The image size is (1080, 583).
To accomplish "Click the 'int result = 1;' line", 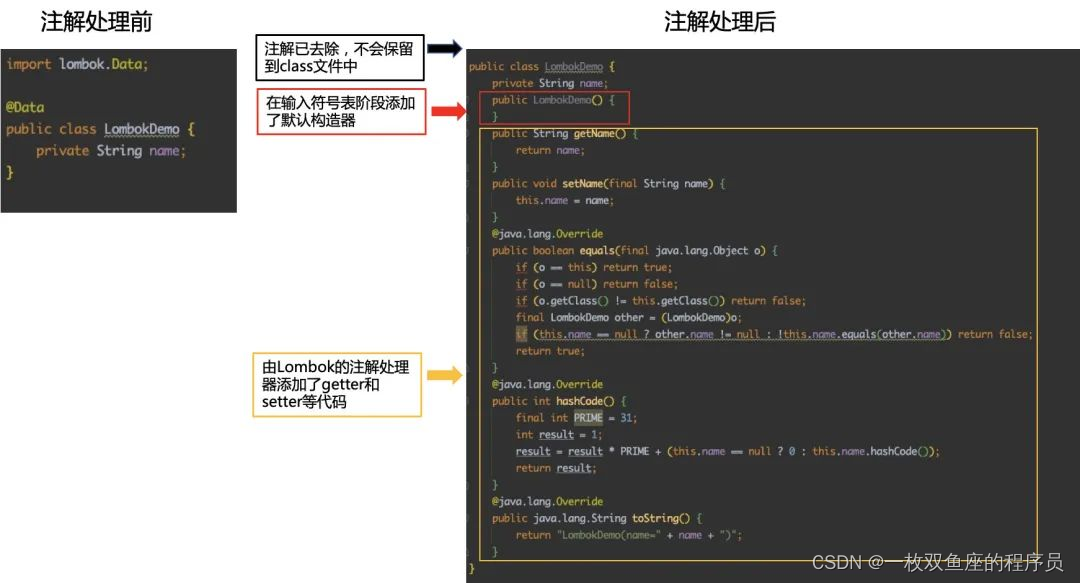I will (x=559, y=435).
